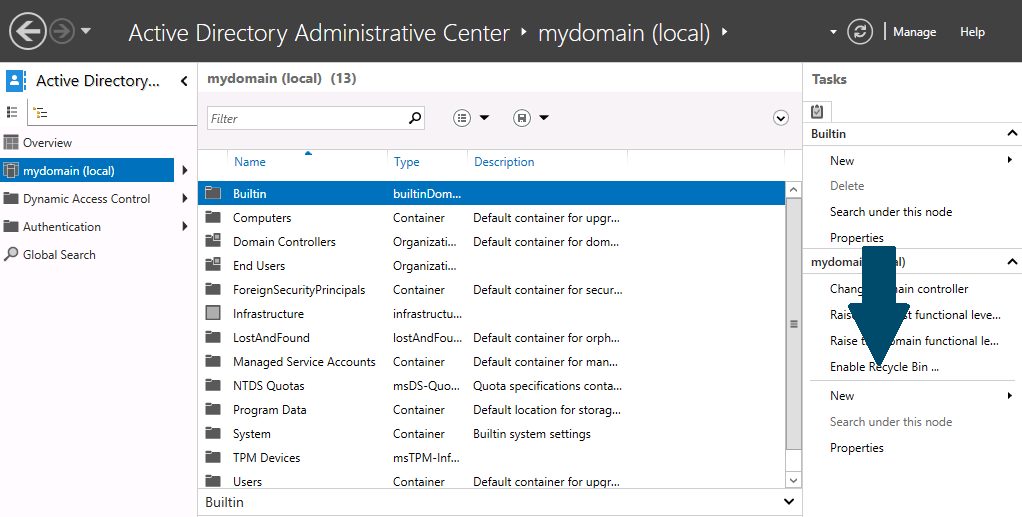This screenshot has height=517, width=1022.
Task: Open the Manage menu
Action: [914, 32]
